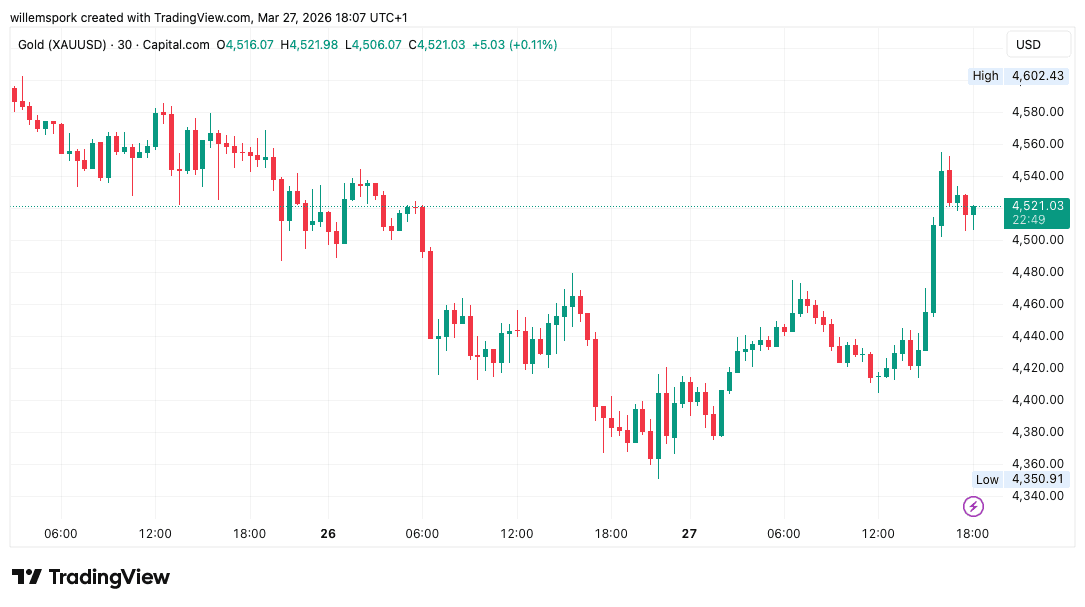Click the green current price label 4,521.03
The image size is (1085, 607).
coord(1036,205)
